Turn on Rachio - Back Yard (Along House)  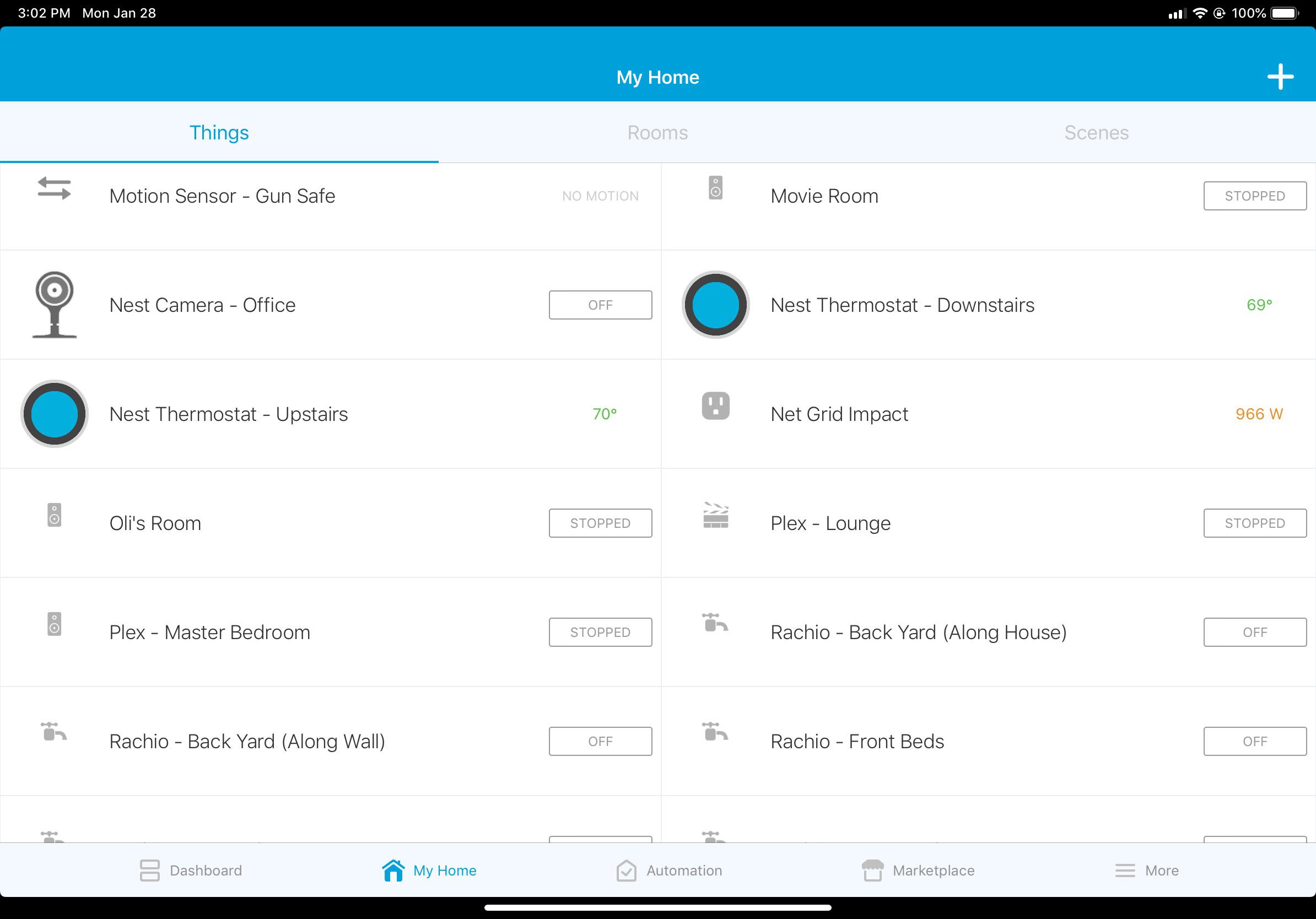[x=1255, y=632]
